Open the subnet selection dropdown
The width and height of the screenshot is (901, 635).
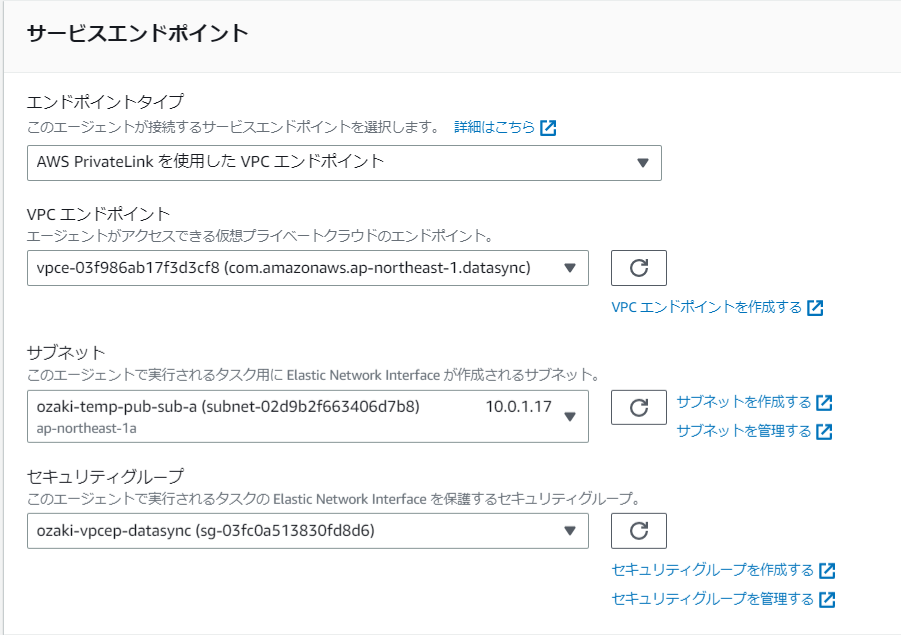click(x=308, y=417)
